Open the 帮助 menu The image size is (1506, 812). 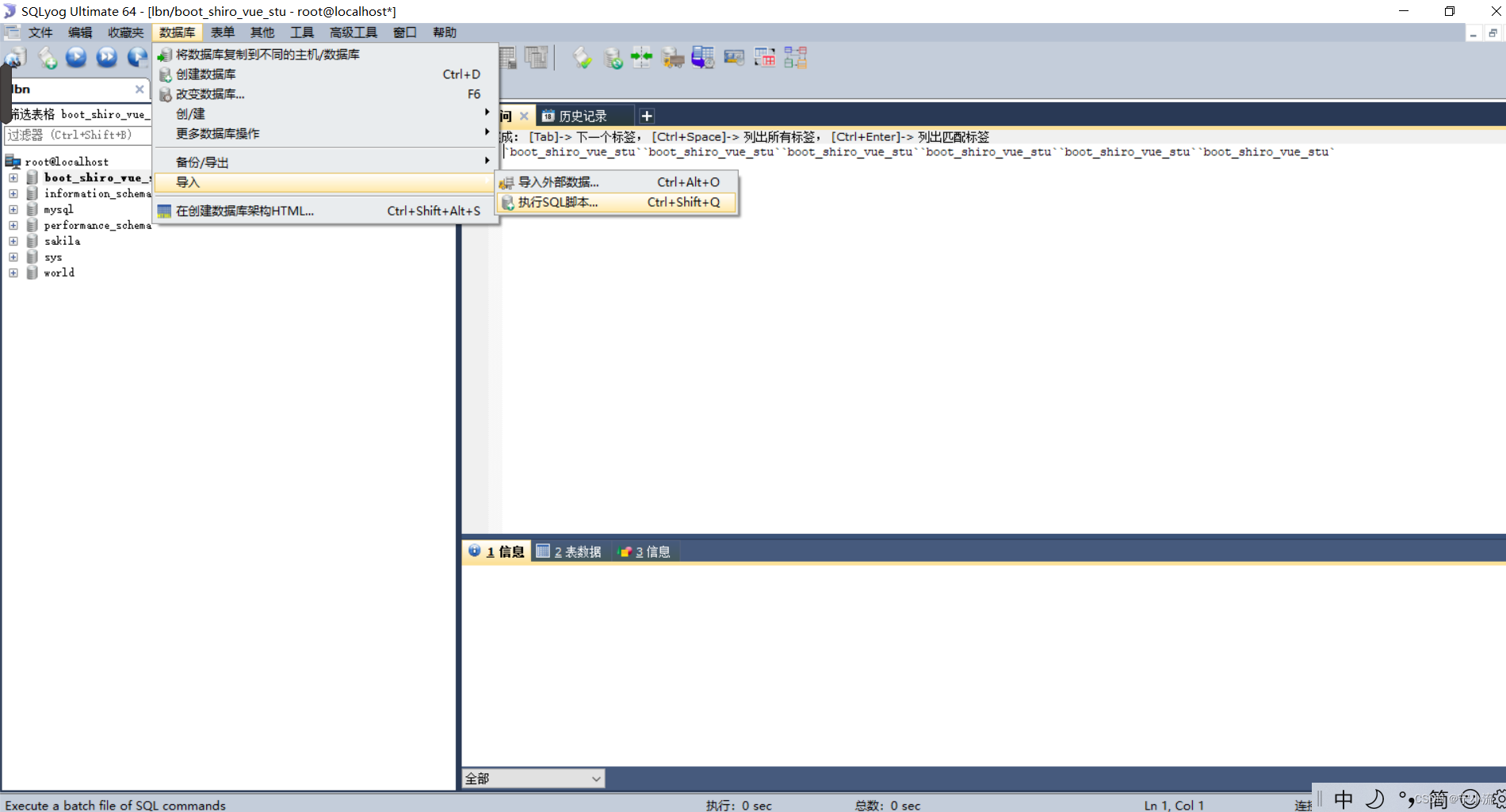[x=445, y=32]
